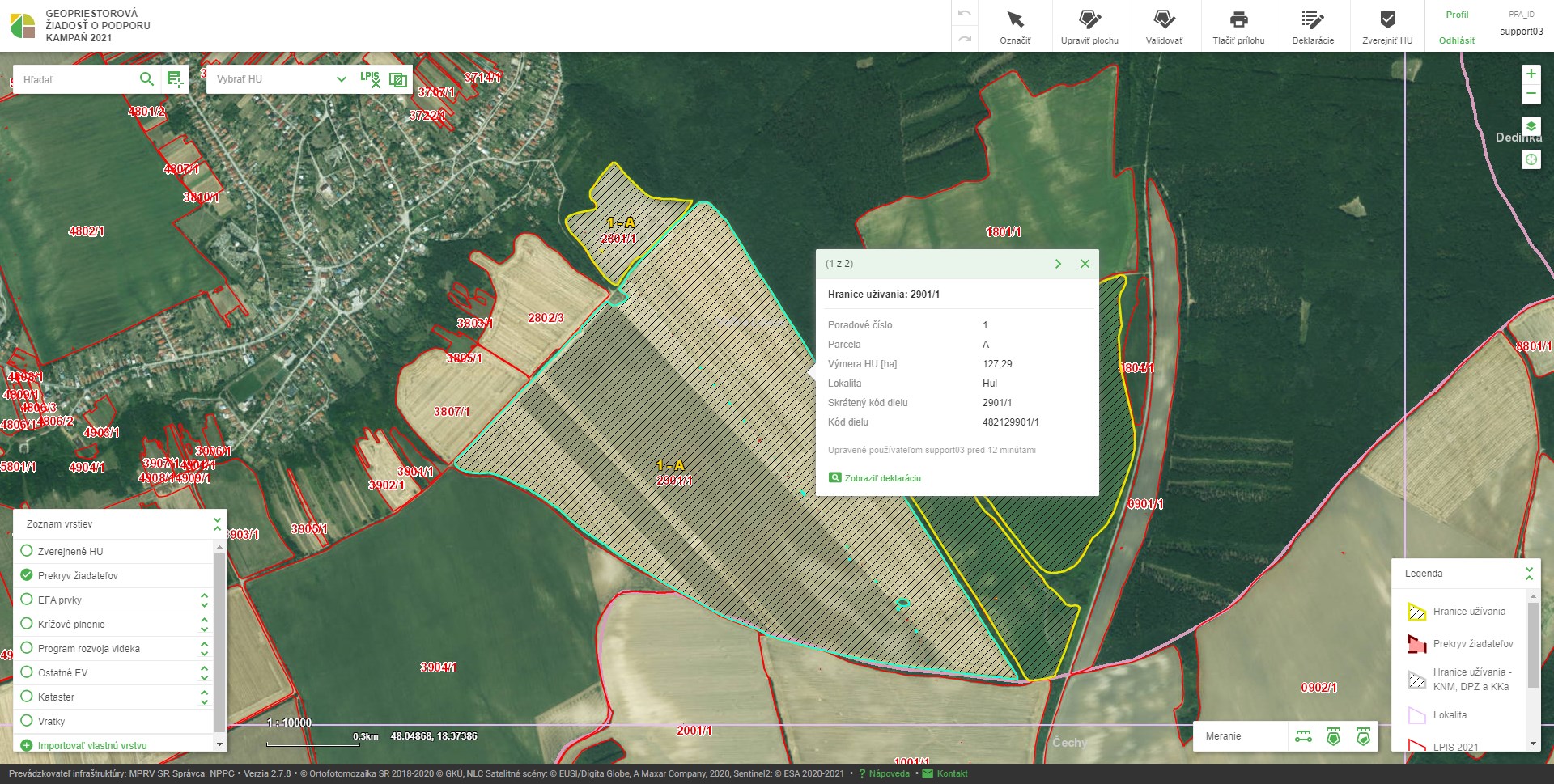Click the application logo

[23, 26]
